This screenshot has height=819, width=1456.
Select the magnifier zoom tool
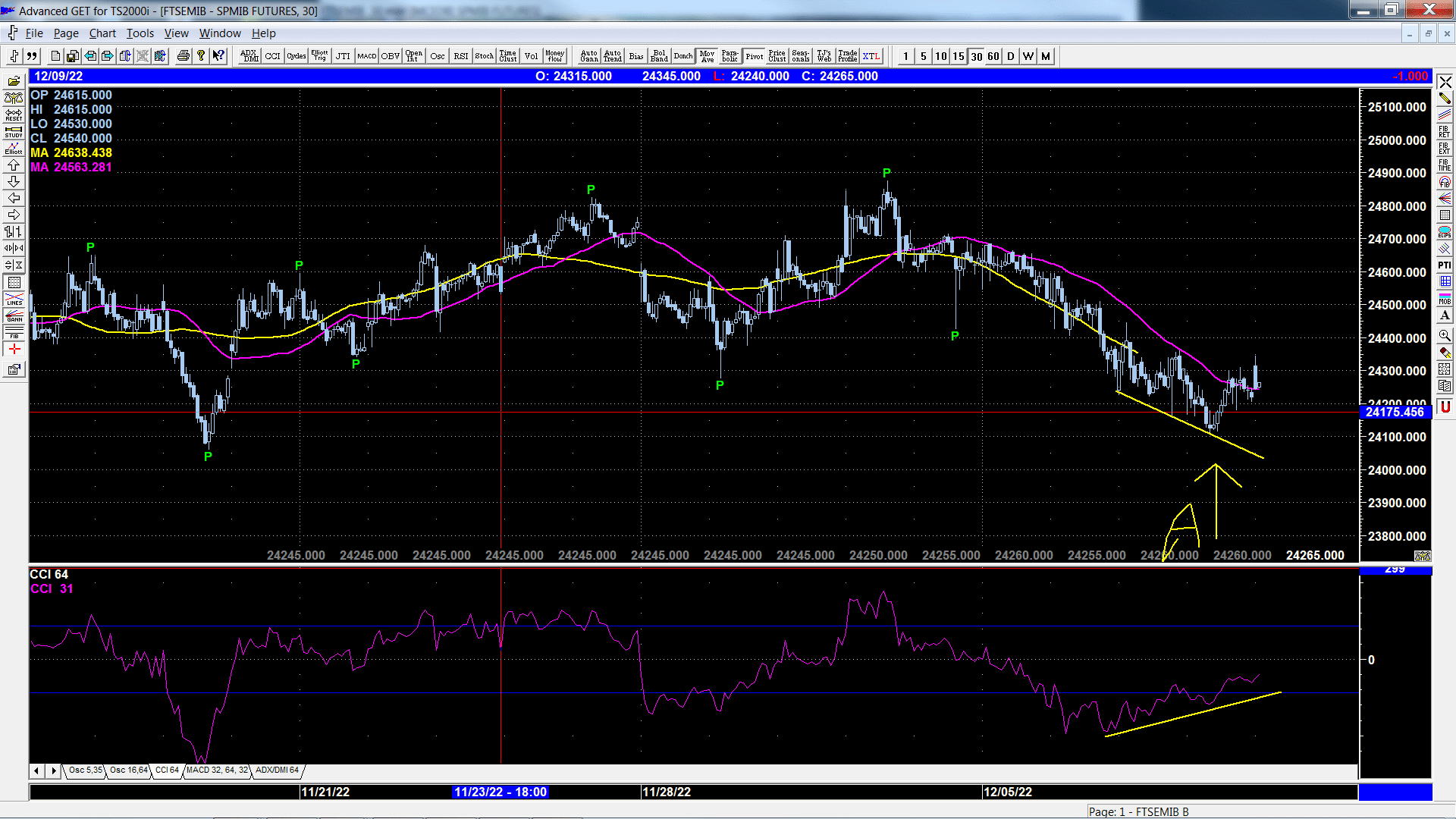(x=1445, y=335)
